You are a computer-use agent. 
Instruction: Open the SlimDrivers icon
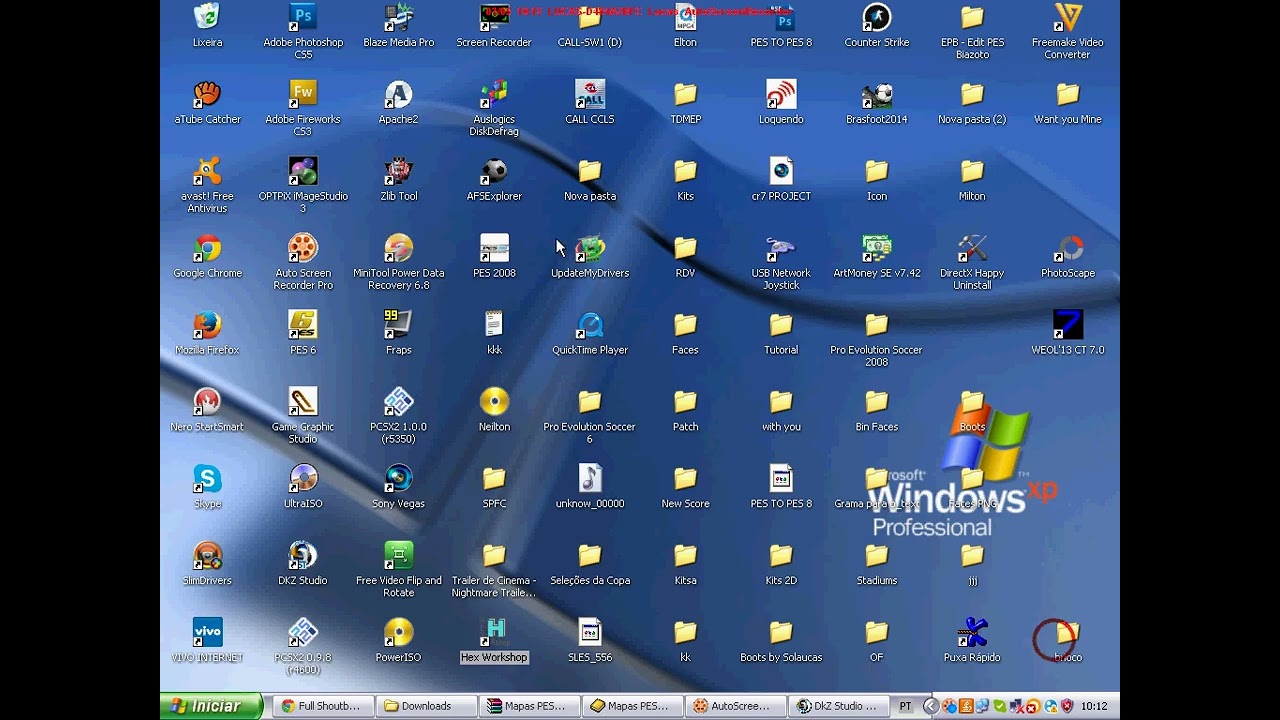click(207, 556)
